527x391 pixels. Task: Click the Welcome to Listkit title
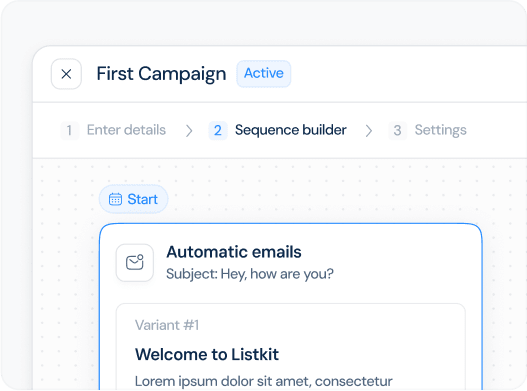click(x=207, y=354)
